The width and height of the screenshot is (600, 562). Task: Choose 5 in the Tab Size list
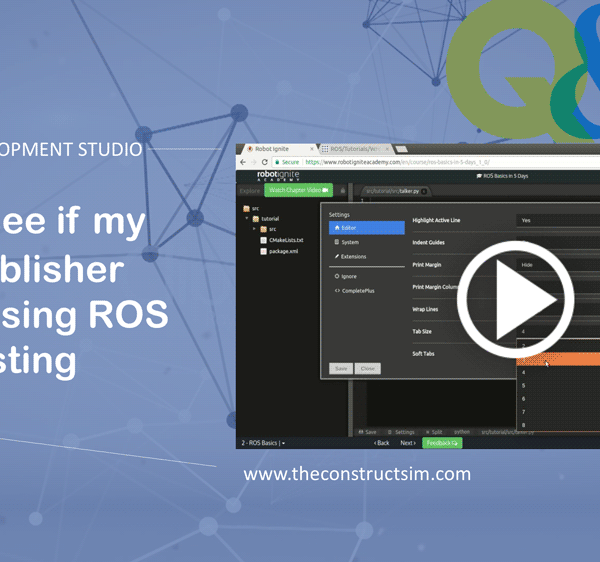(x=523, y=385)
